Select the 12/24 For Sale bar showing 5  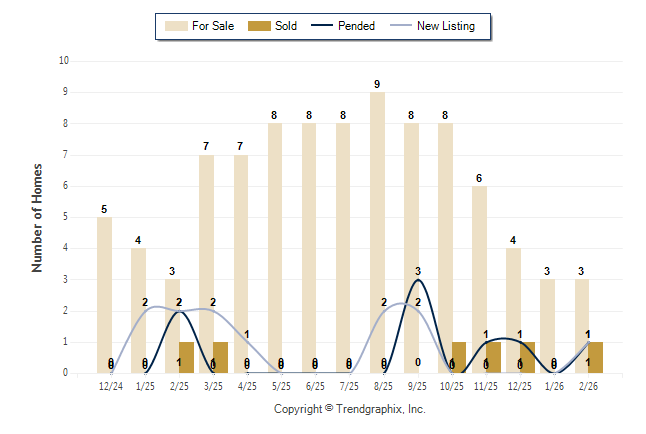[104, 295]
